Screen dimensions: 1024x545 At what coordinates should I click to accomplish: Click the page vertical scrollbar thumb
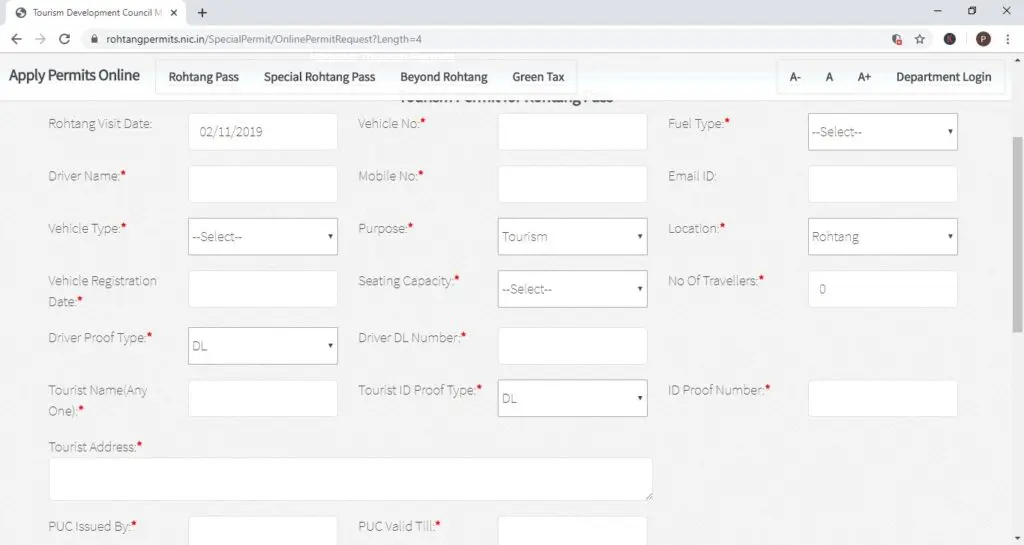tap(1017, 235)
